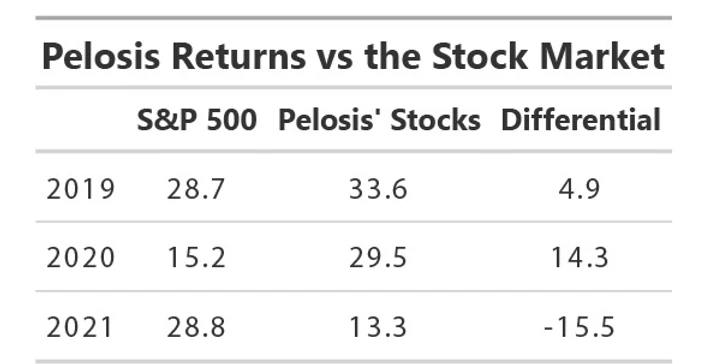Click the 2020 row label
728x364 pixels.
point(80,258)
